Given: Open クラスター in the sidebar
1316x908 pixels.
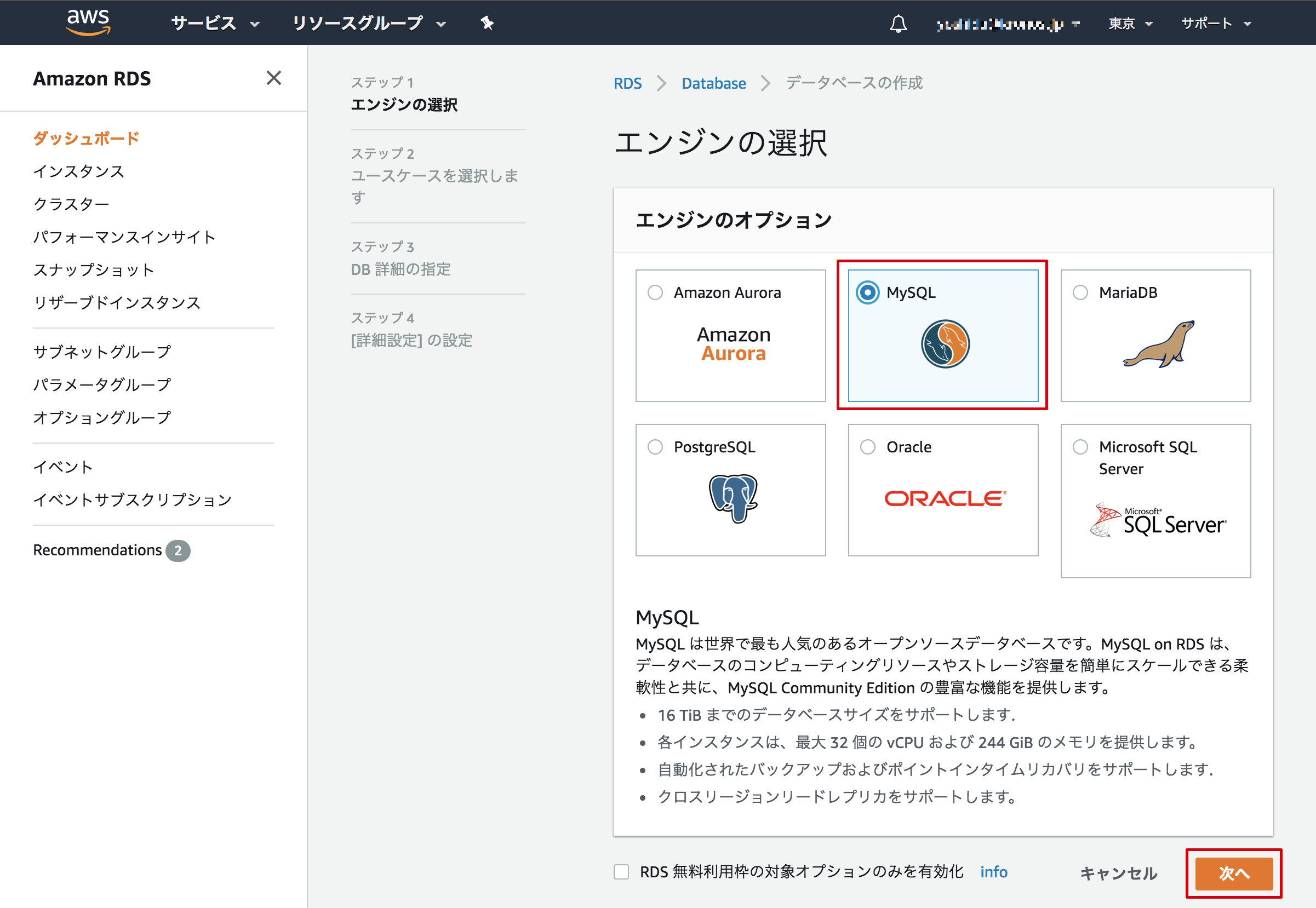Looking at the screenshot, I should pos(71,204).
